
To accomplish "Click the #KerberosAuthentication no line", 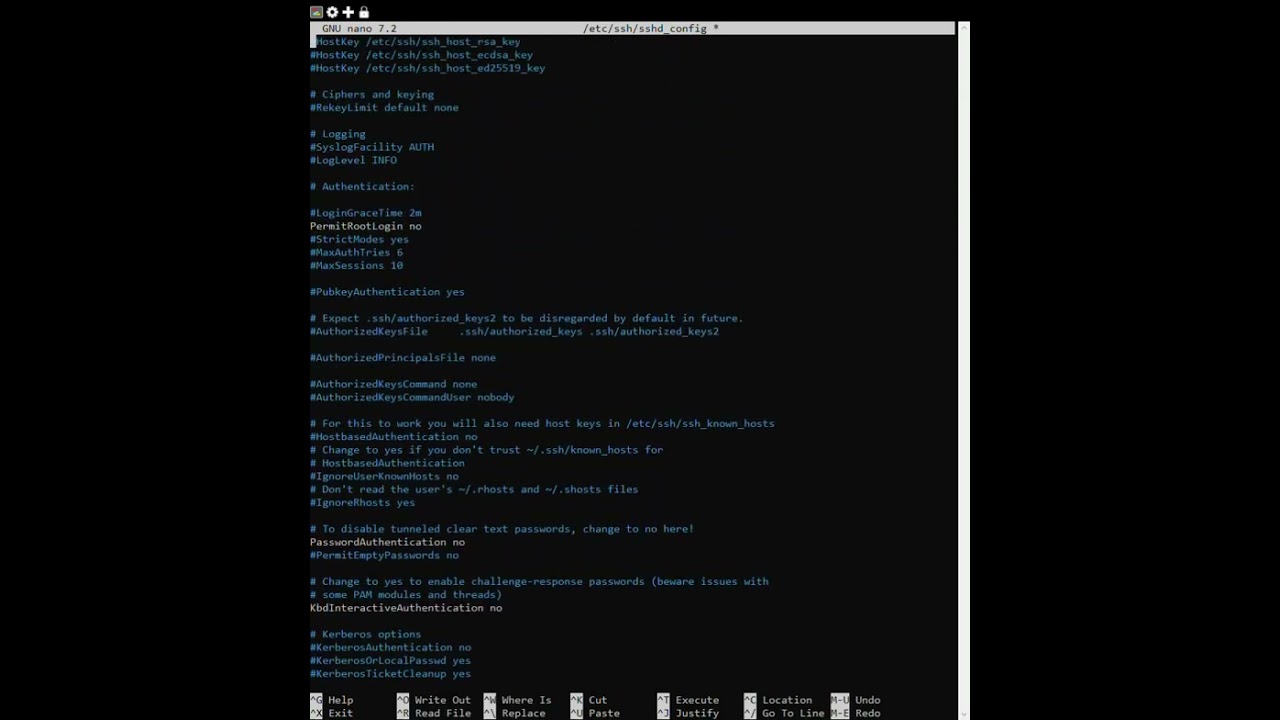I will [390, 647].
